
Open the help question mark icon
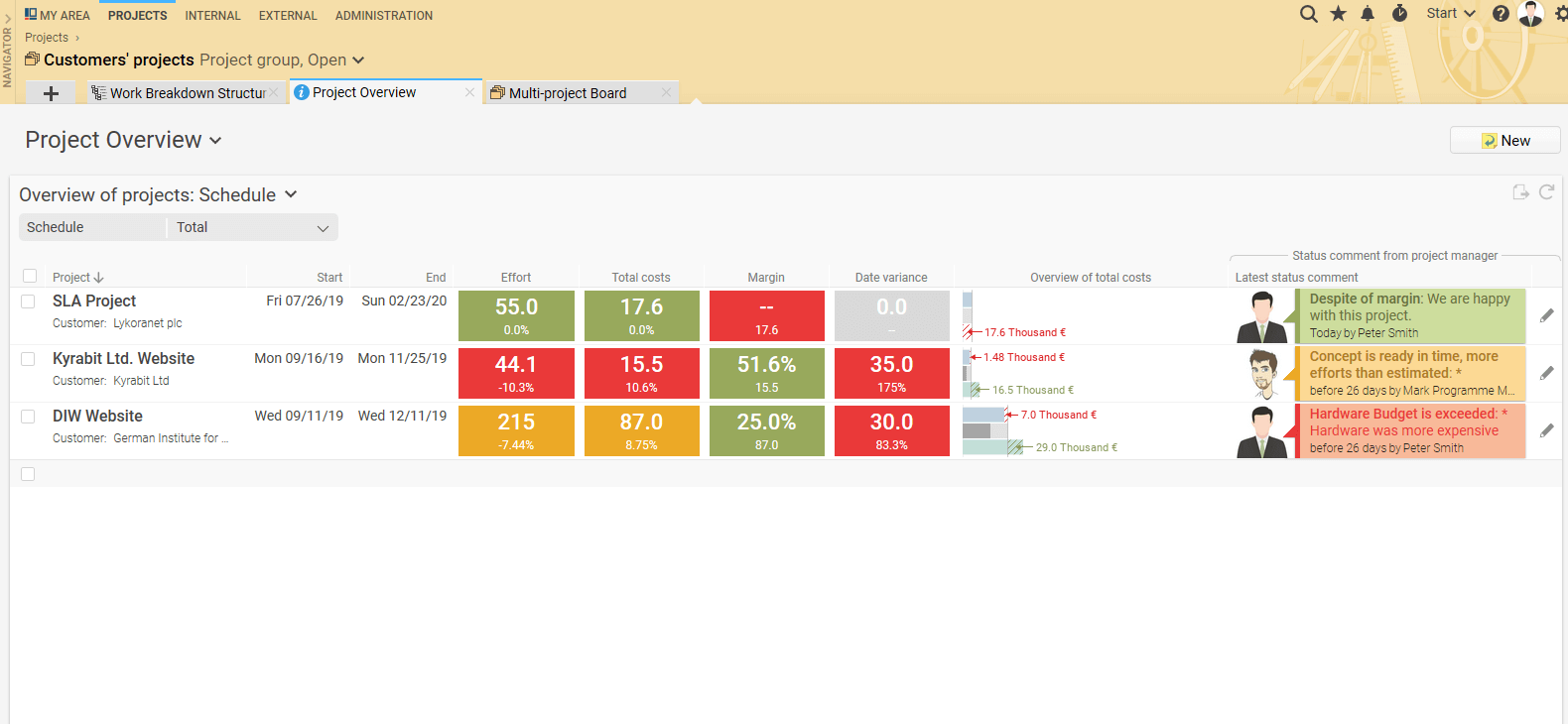pyautogui.click(x=1501, y=14)
